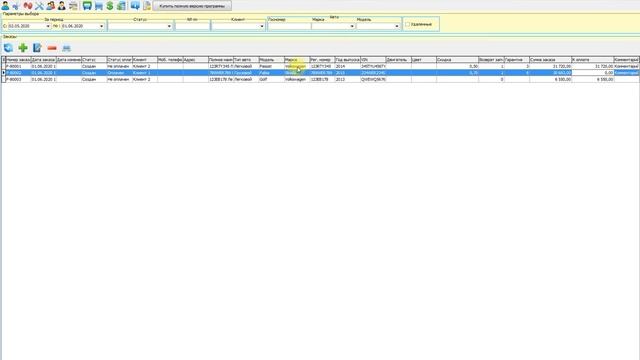The width and height of the screenshot is (640, 360).
Task: Sort by Клиент column header
Action: click(144, 60)
